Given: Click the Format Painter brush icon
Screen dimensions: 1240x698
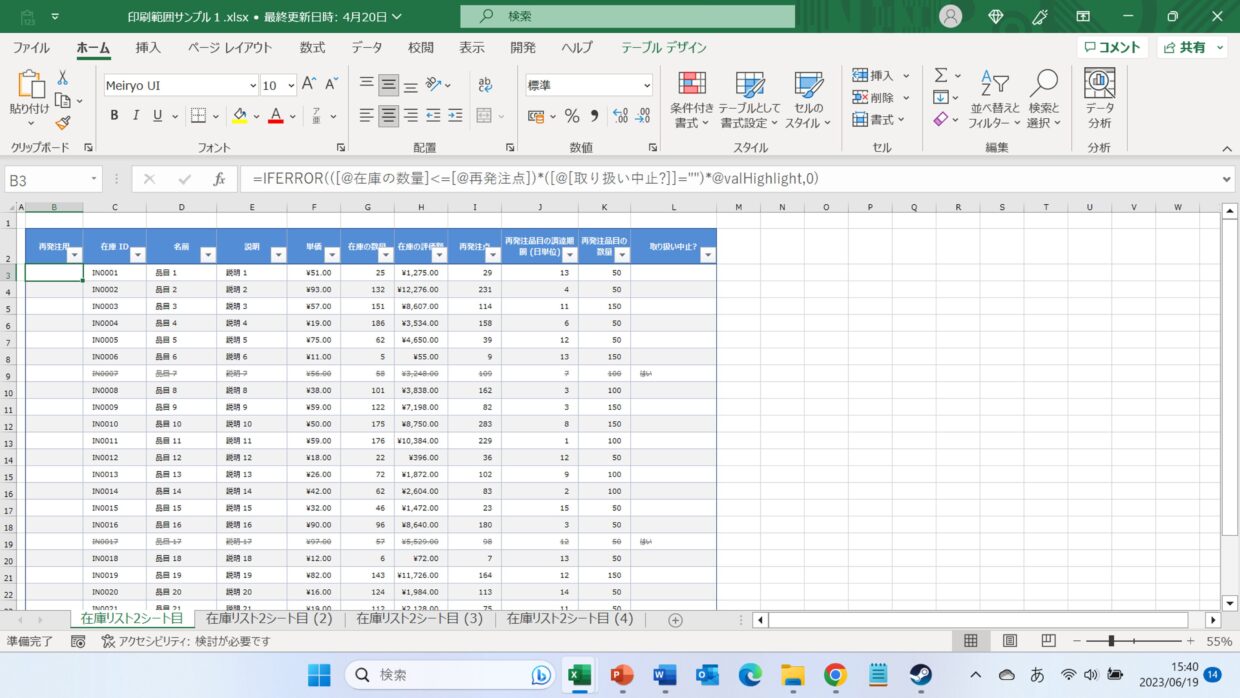Looking at the screenshot, I should coord(62,123).
